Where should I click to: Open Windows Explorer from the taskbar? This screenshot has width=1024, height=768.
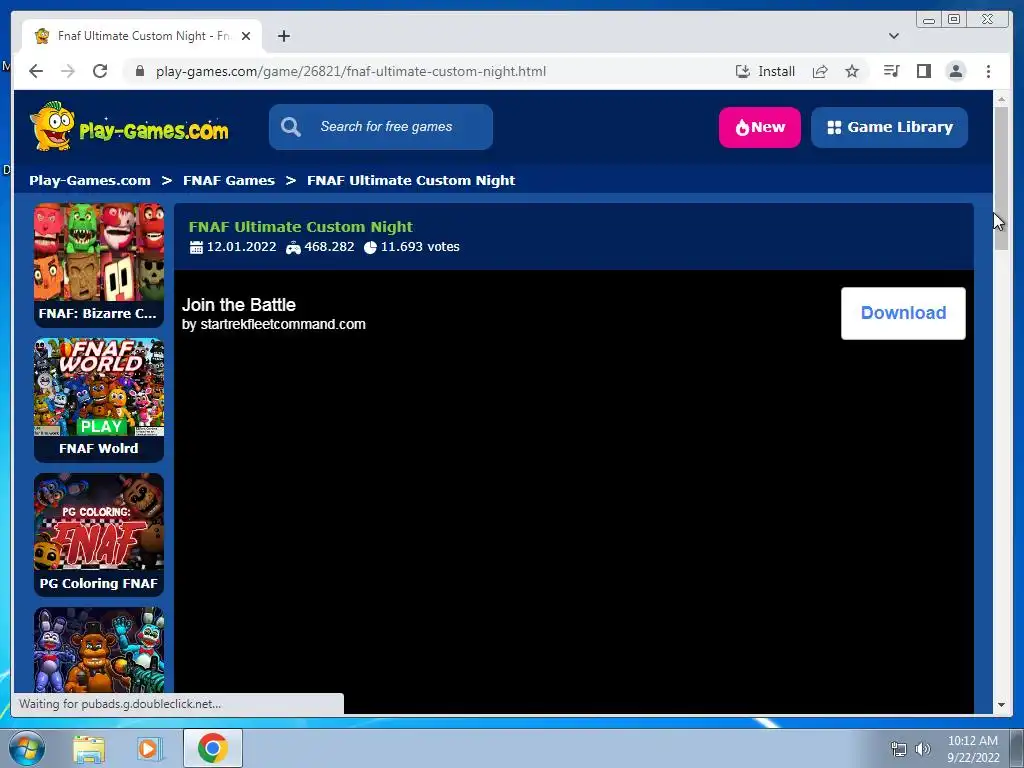[88, 749]
